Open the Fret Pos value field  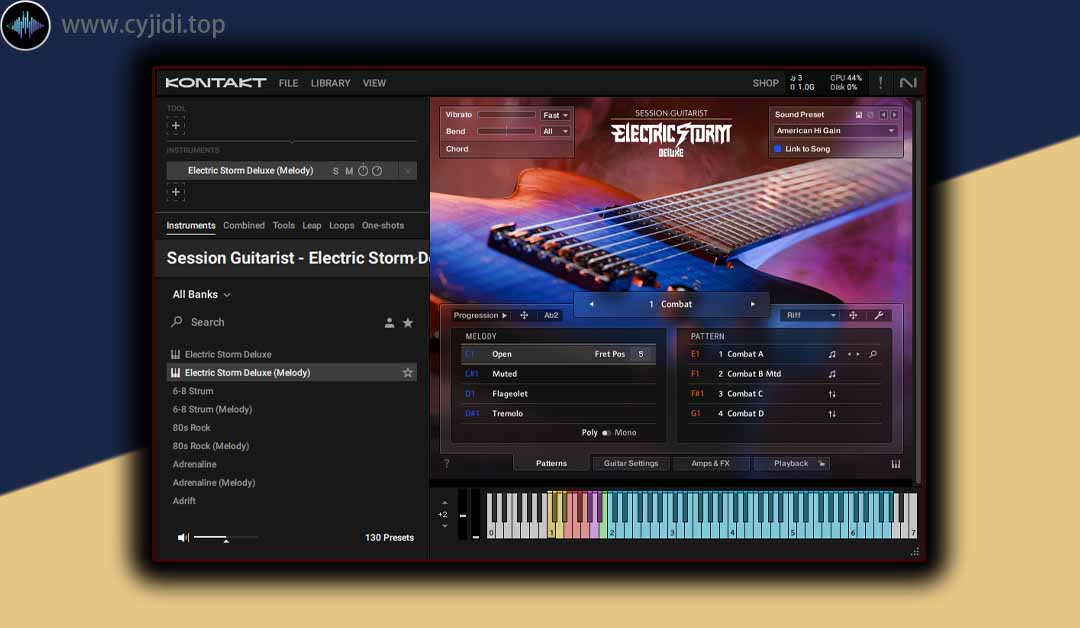tap(641, 354)
